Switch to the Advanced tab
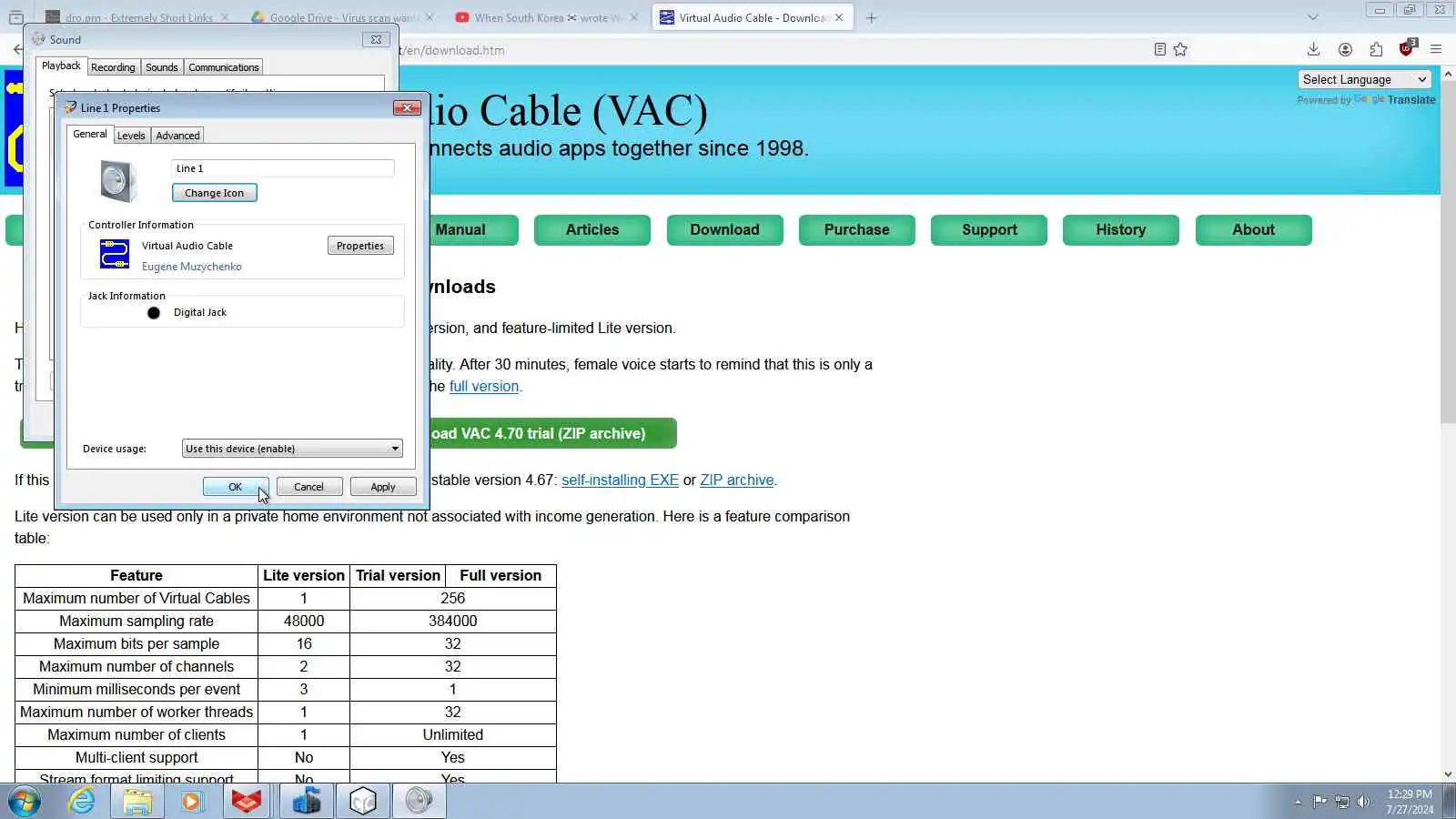This screenshot has width=1456, height=819. click(177, 136)
